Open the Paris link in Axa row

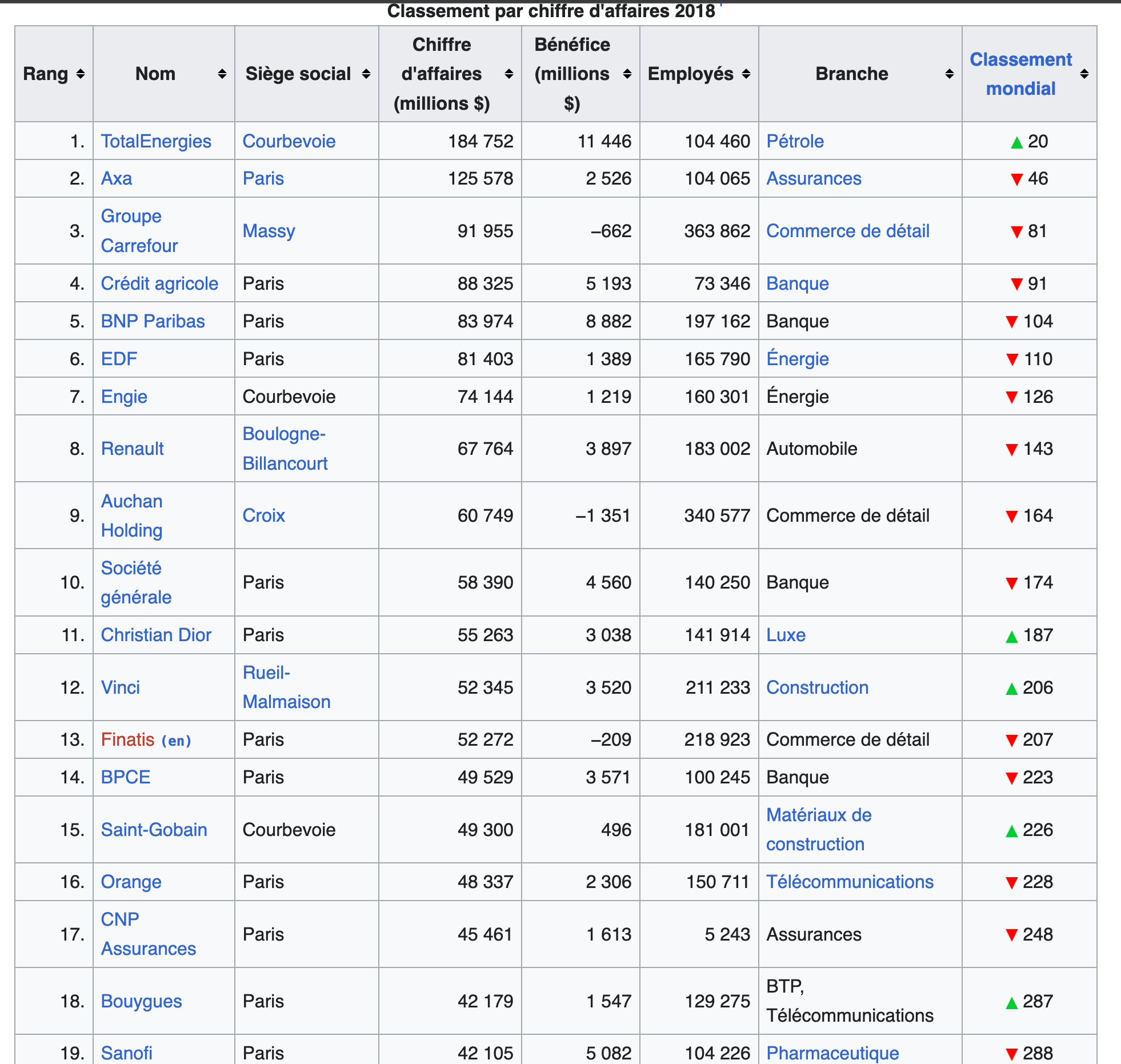click(263, 178)
